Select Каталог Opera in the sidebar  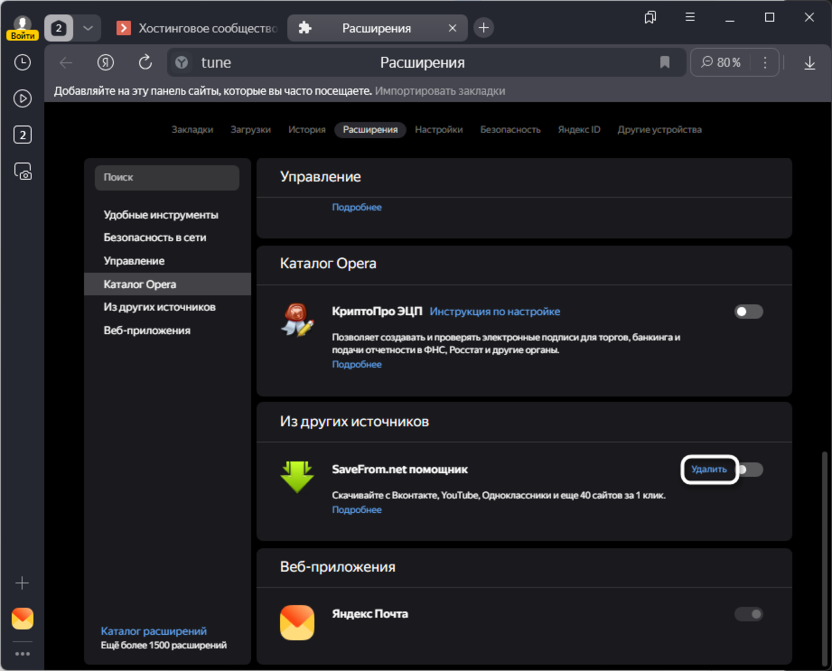[167, 284]
